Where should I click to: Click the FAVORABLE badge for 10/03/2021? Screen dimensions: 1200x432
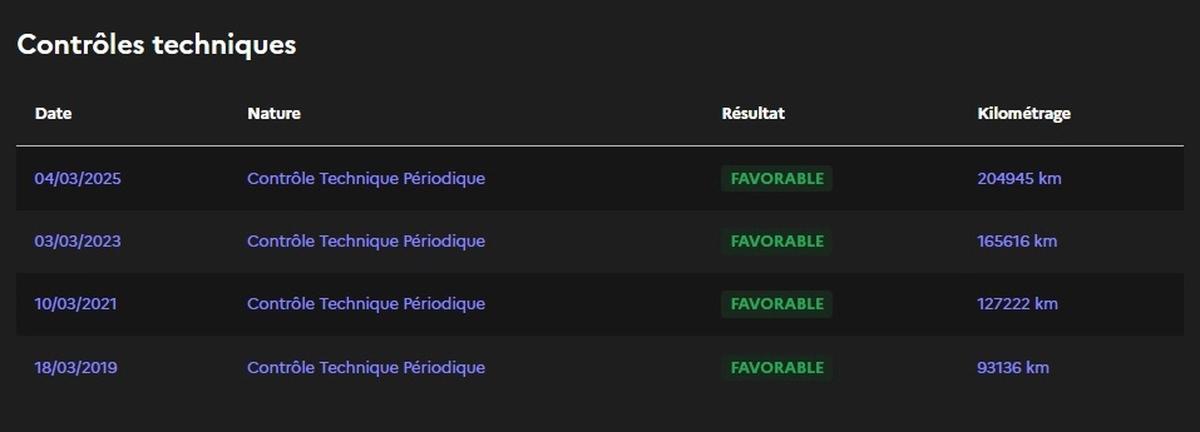[x=777, y=304]
